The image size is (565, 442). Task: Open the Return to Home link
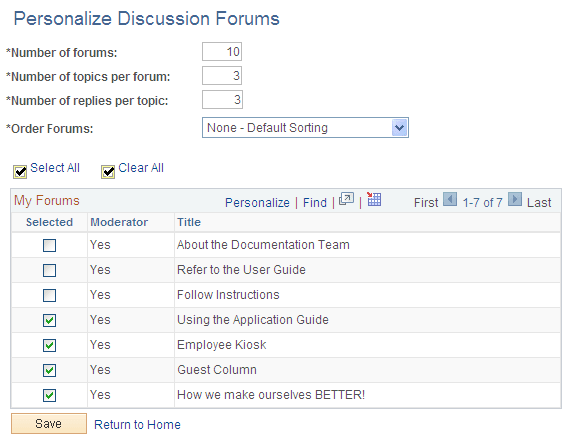(137, 425)
